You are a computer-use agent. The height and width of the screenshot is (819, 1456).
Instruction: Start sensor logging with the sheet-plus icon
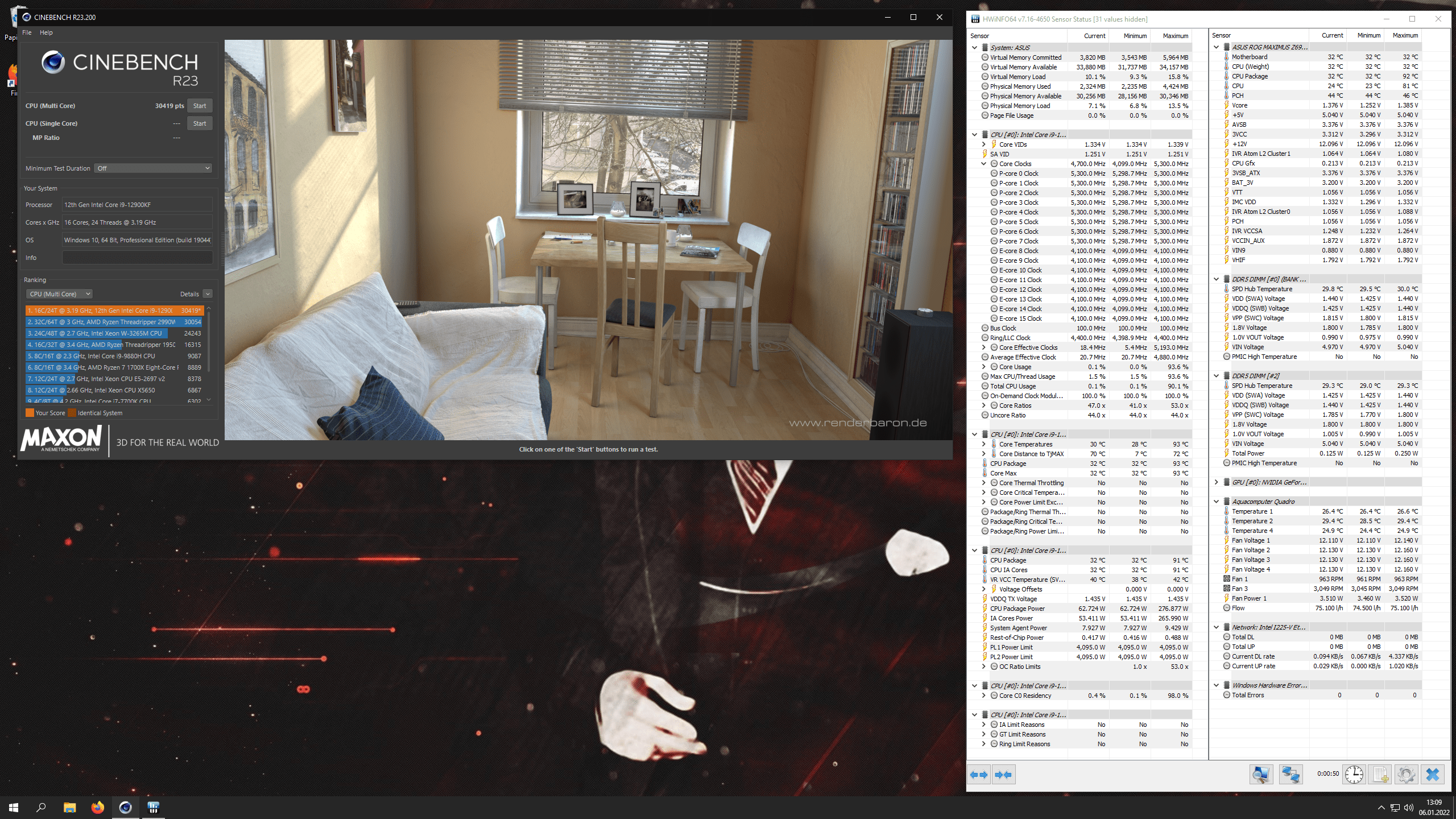pyautogui.click(x=1380, y=775)
